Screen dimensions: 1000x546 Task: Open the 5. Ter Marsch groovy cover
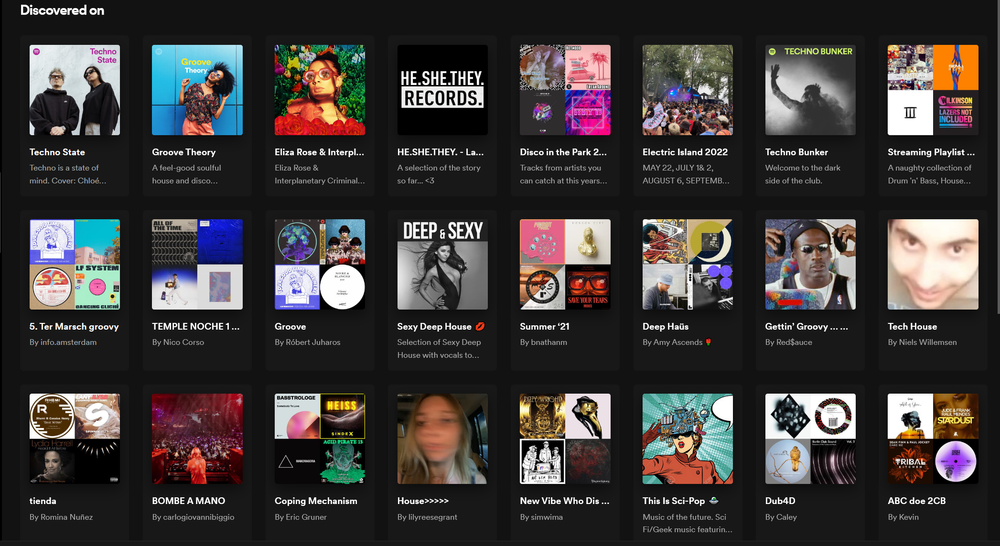tap(75, 265)
